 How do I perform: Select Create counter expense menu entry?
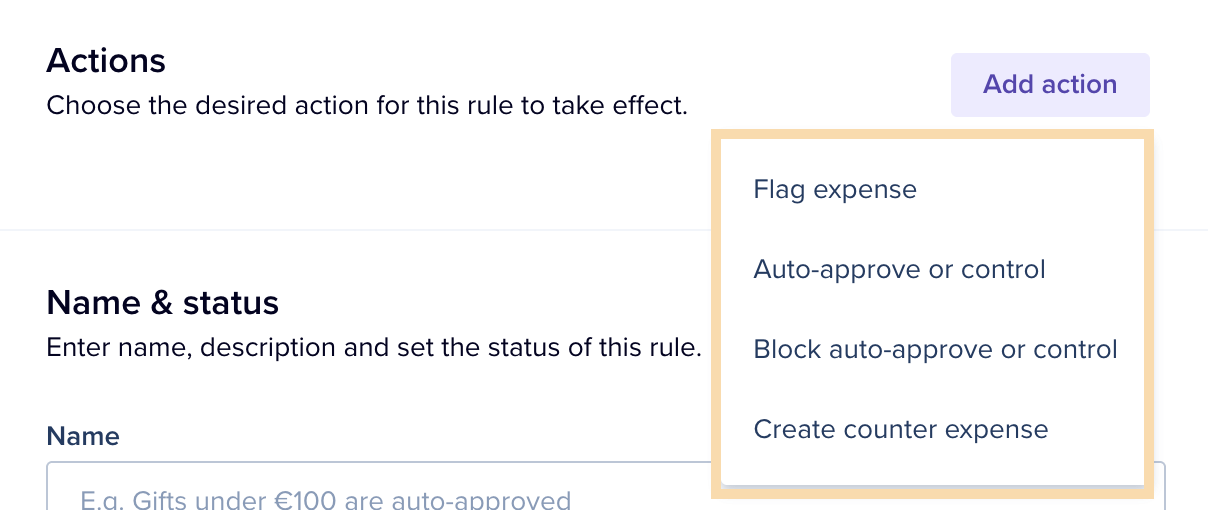coord(900,429)
